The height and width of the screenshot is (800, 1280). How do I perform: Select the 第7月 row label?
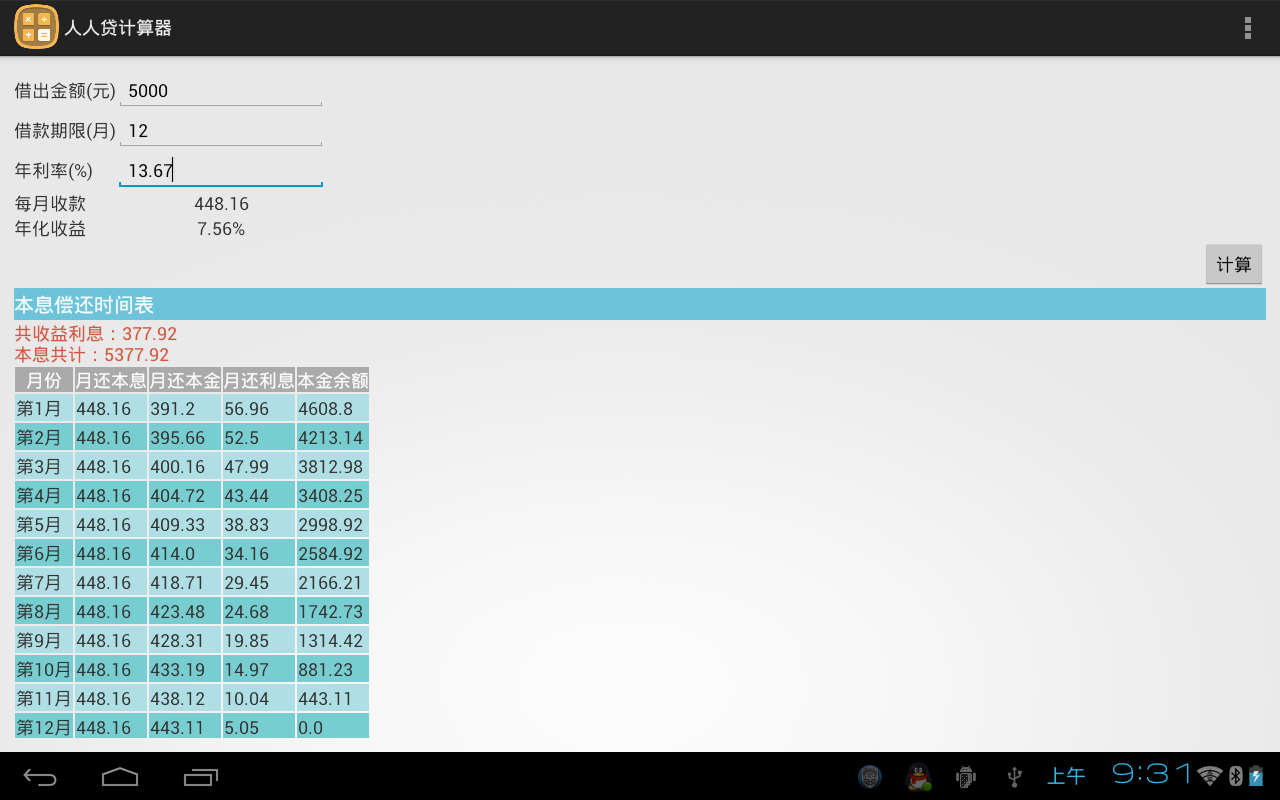click(44, 582)
